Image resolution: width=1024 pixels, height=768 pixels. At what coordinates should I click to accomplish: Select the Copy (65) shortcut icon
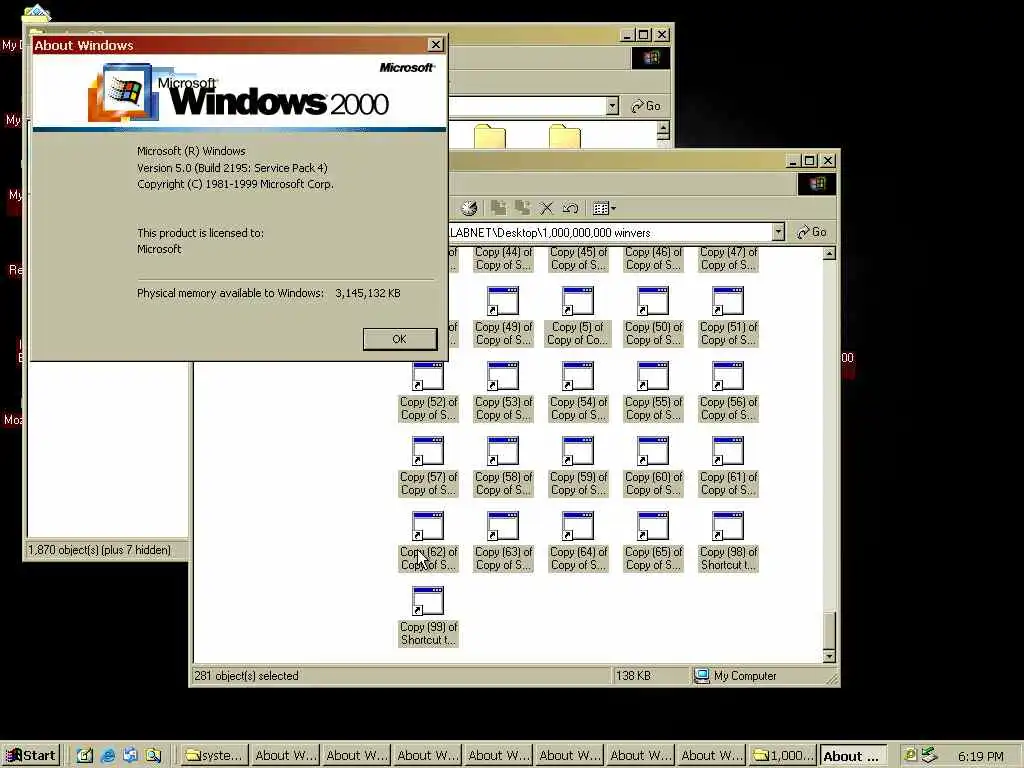click(x=653, y=526)
